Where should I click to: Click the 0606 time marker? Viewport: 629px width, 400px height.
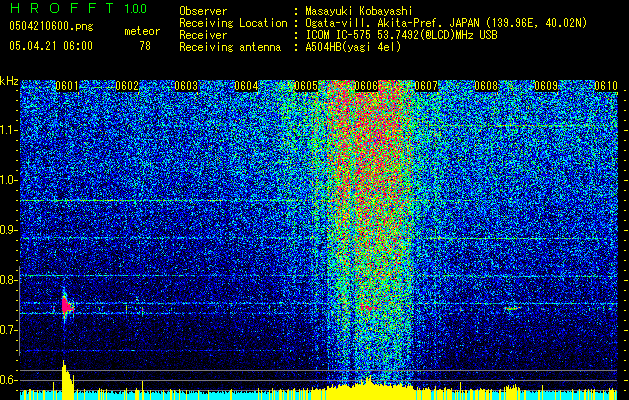(366, 86)
